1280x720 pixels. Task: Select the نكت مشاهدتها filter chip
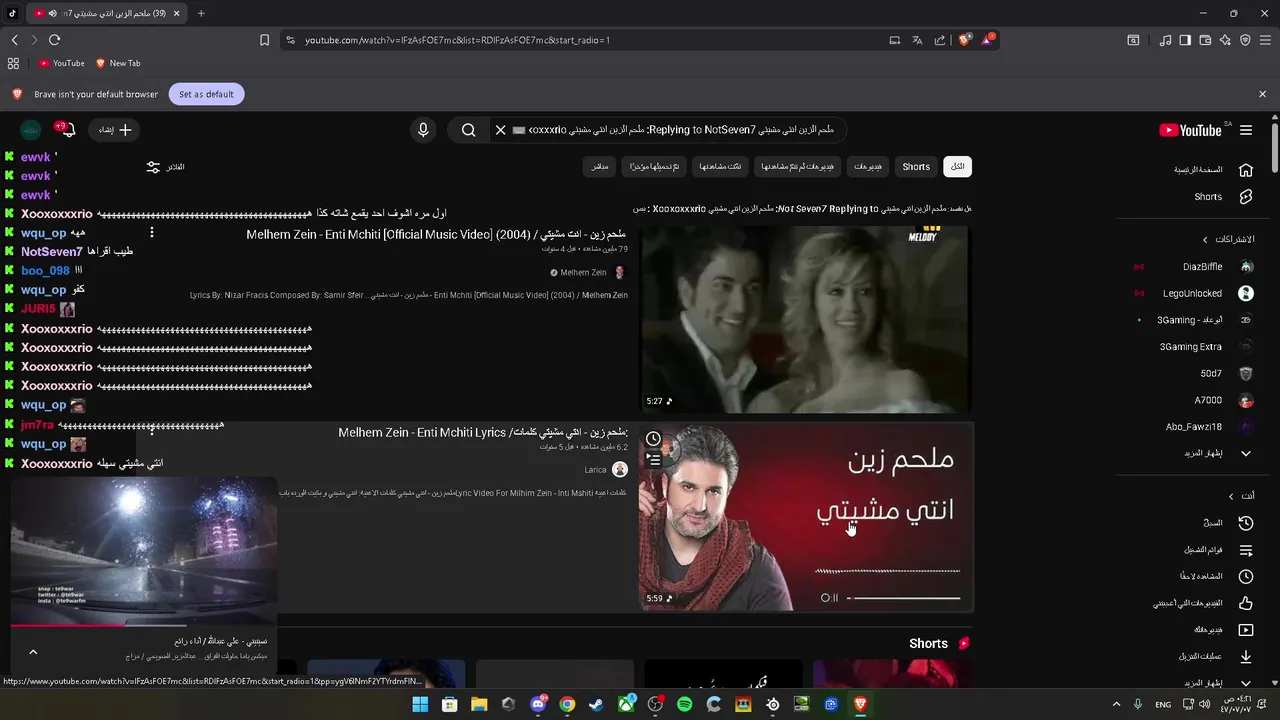720,167
